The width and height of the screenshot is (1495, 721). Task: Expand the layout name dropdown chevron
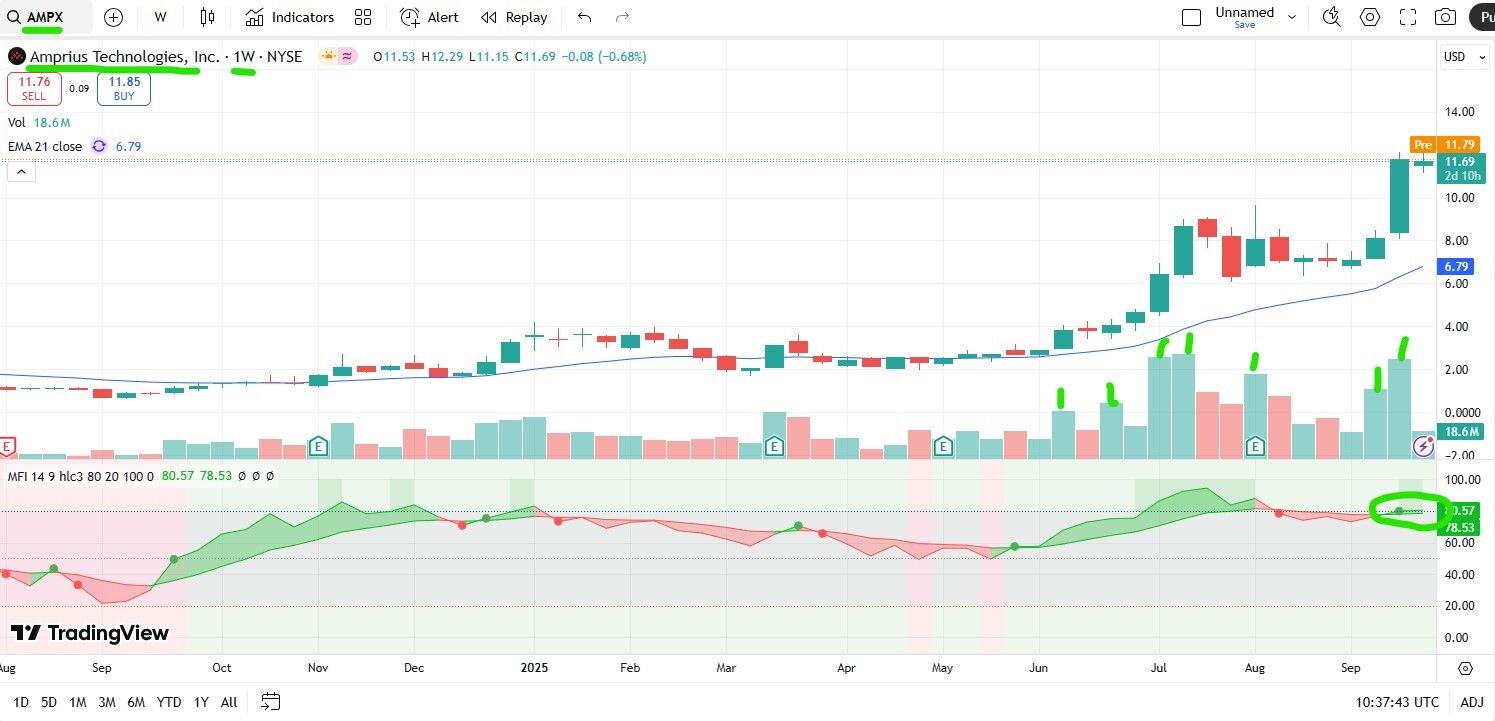(1292, 17)
